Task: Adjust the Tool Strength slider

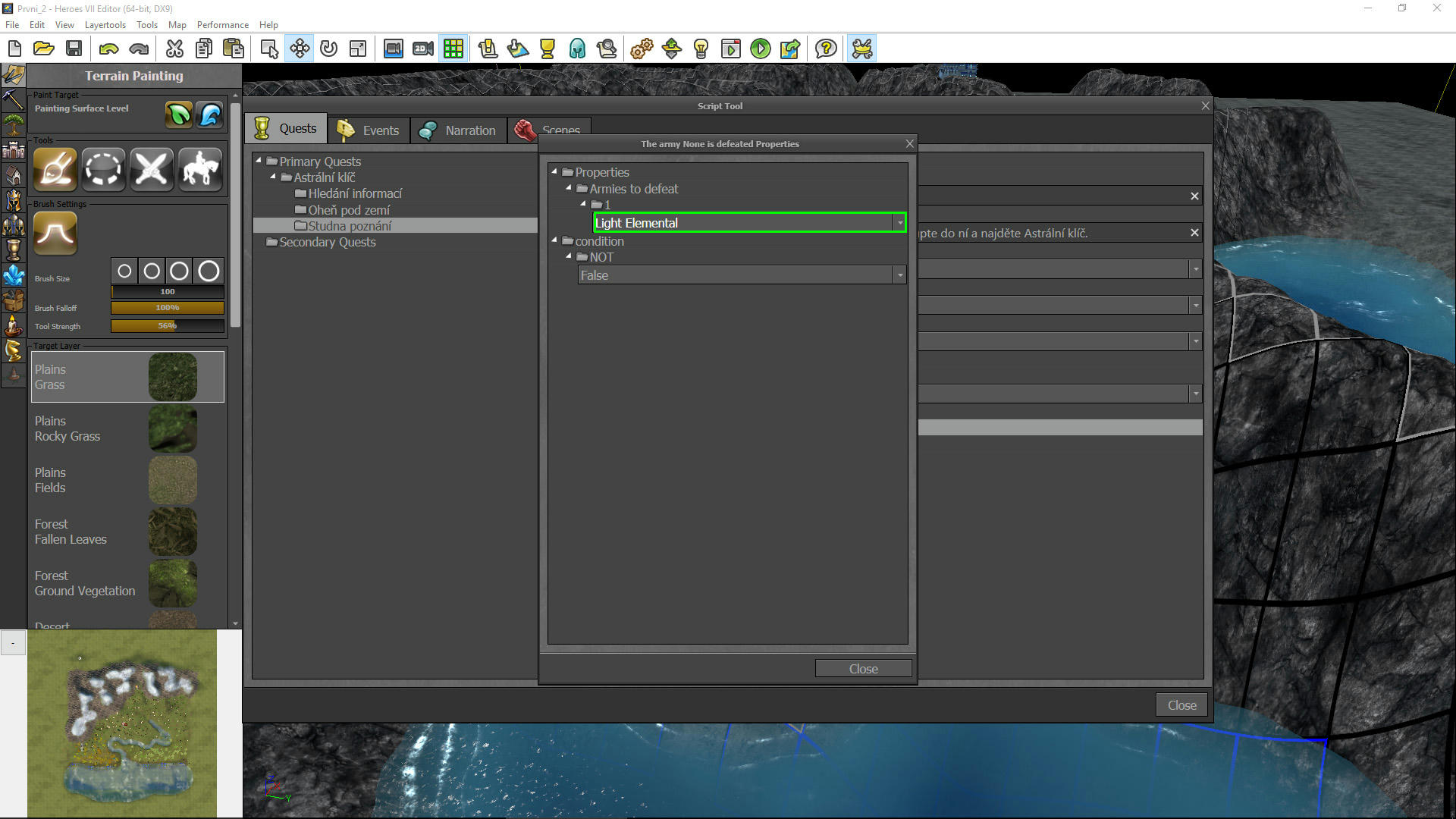Action: tap(168, 326)
